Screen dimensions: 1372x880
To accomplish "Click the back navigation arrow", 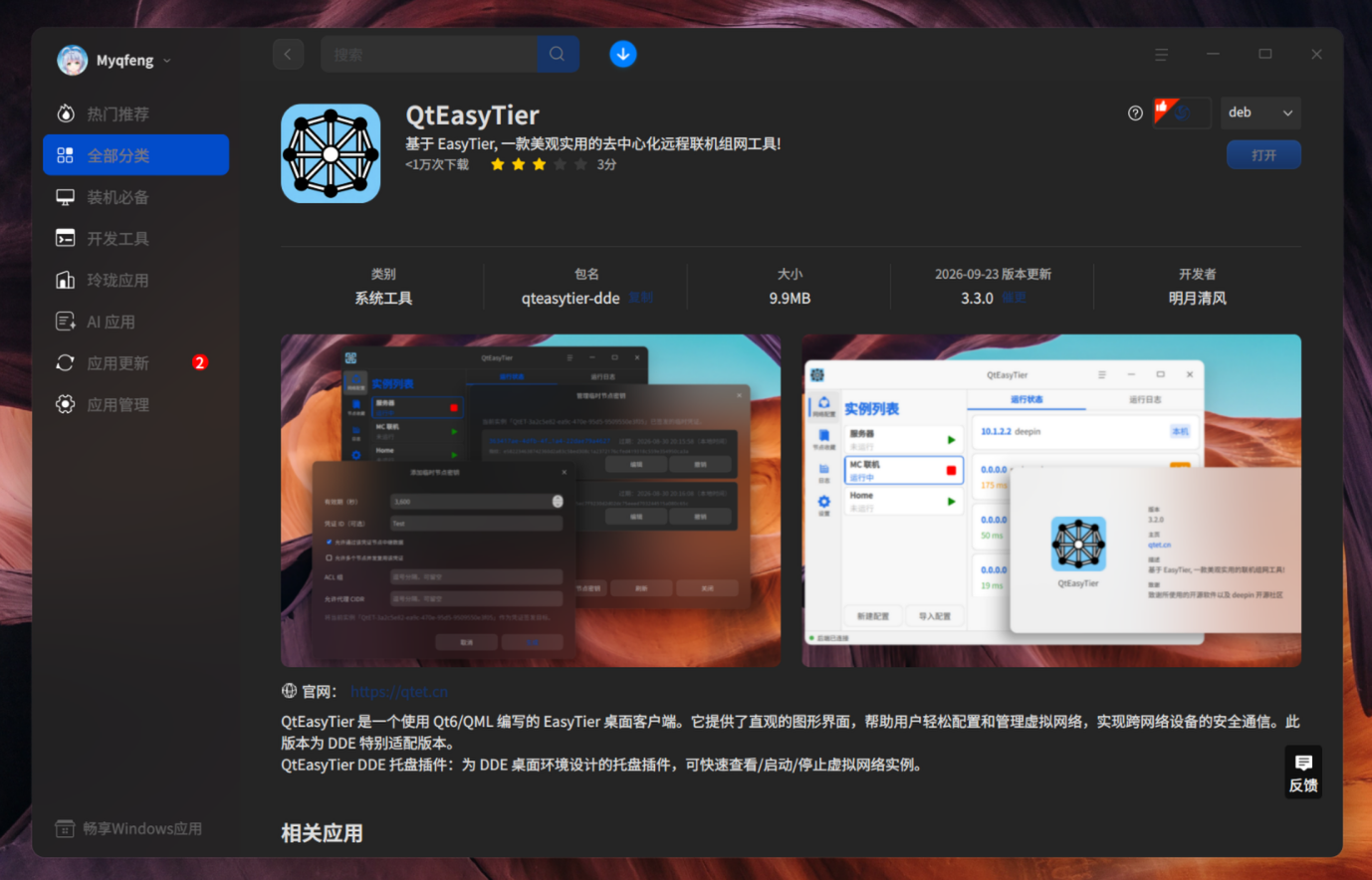I will pos(288,54).
